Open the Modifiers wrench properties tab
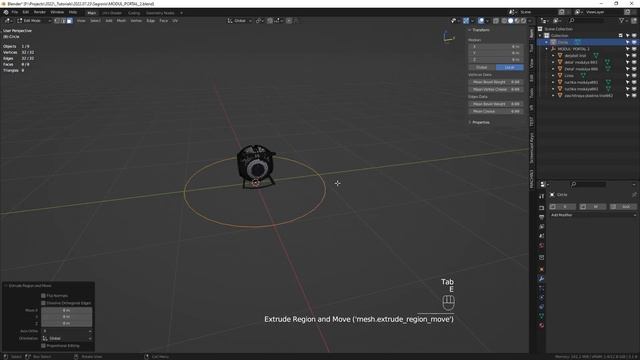This screenshot has height=360, width=640. click(541, 279)
